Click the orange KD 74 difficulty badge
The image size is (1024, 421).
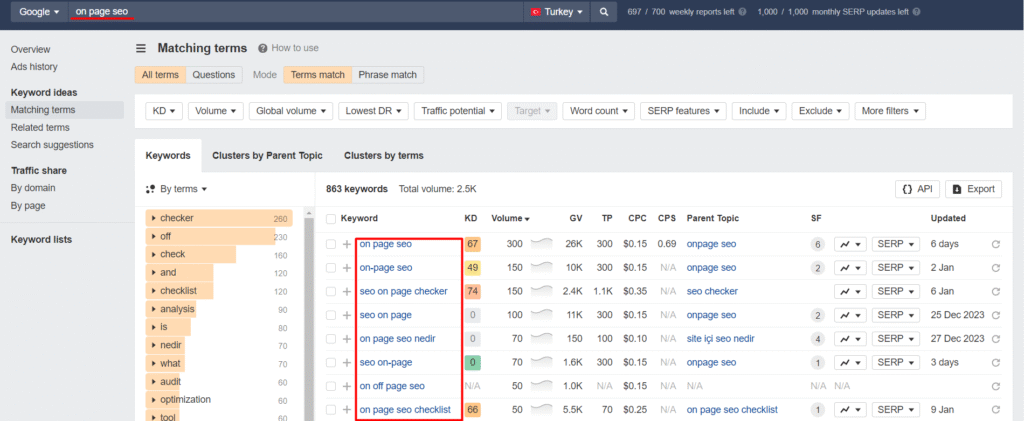(x=472, y=292)
